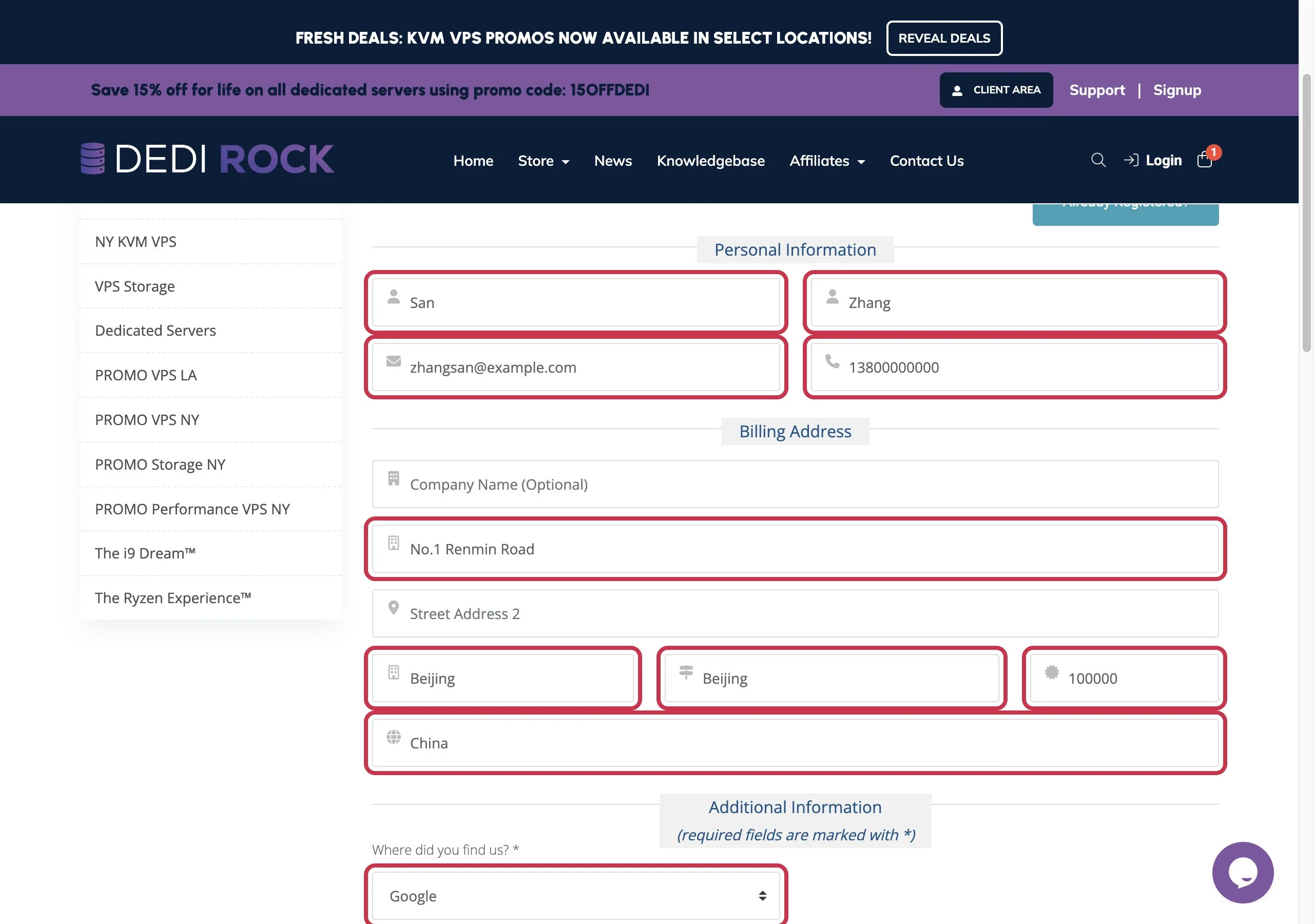Open PROMO VPS NY category
The width and height of the screenshot is (1314, 924).
coord(210,419)
